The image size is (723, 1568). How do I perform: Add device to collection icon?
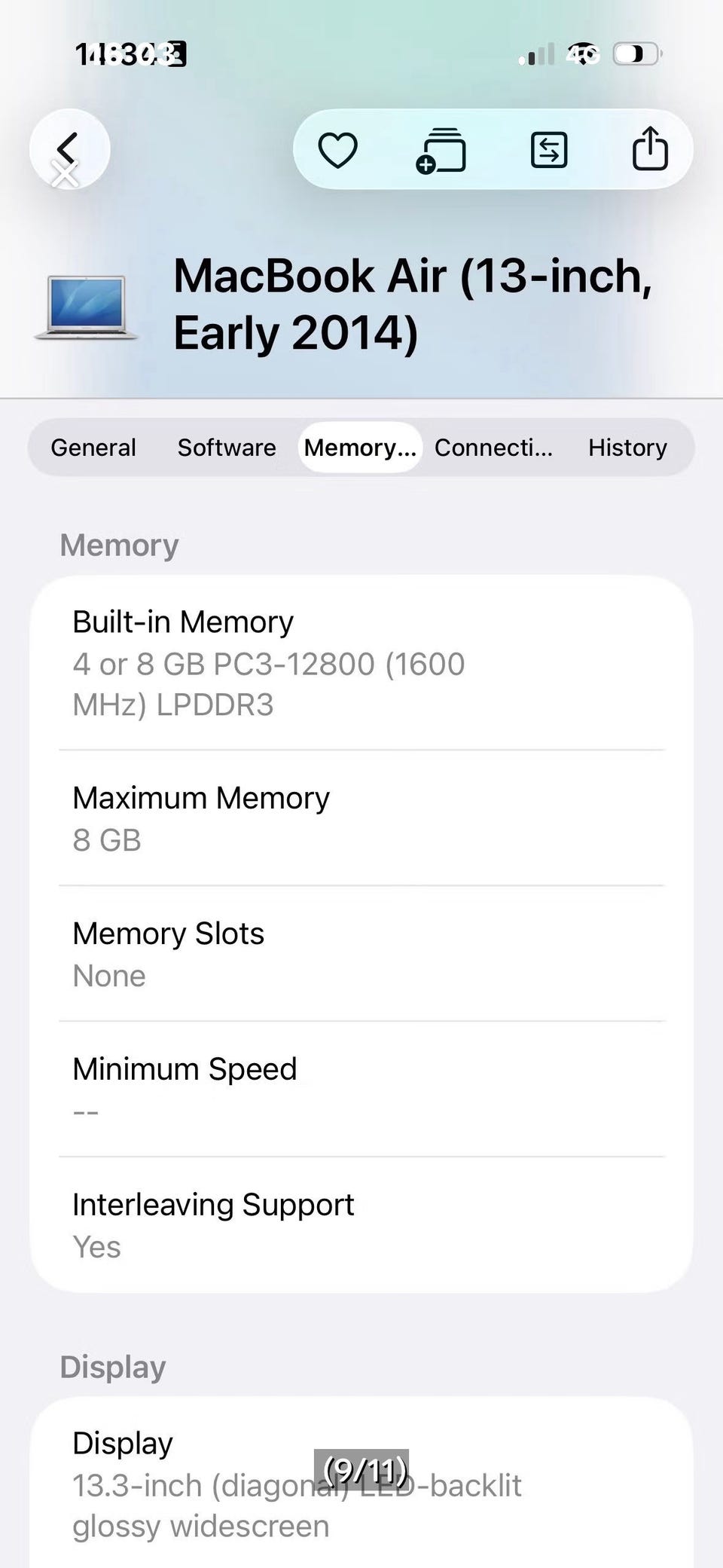click(x=441, y=150)
